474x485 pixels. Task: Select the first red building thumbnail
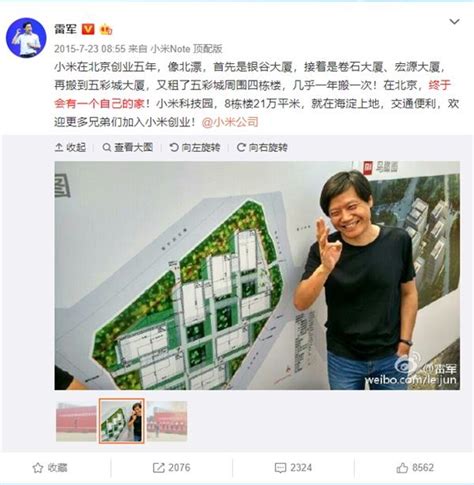pos(76,421)
